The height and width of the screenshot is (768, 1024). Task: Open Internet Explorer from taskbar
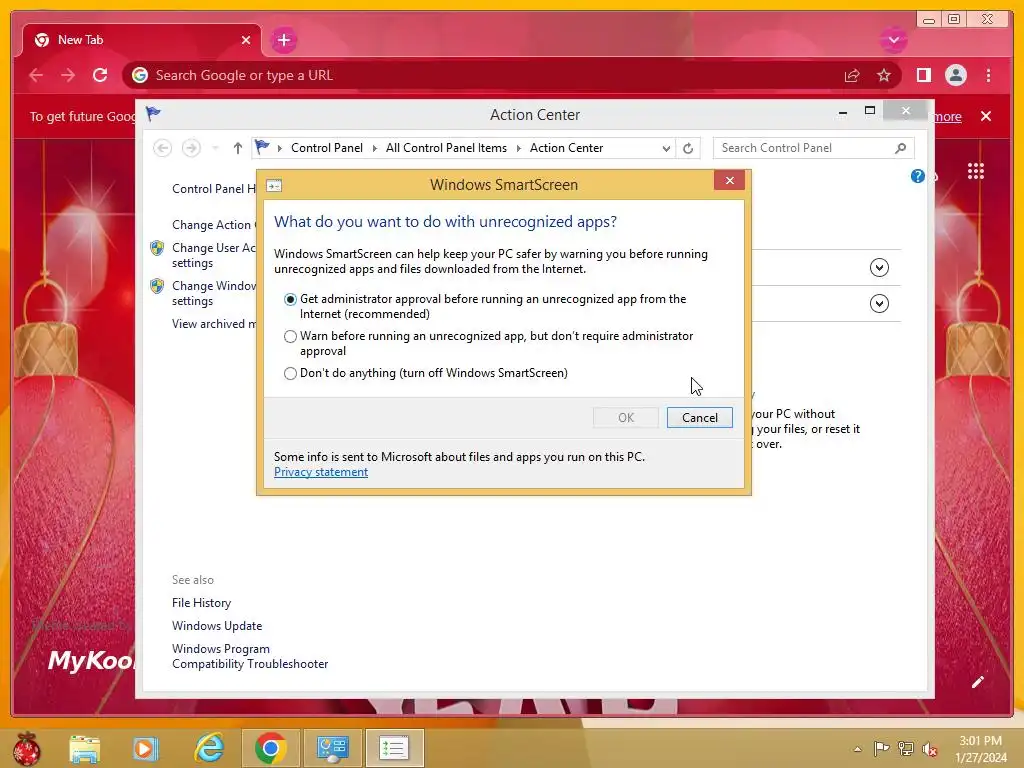[x=209, y=748]
